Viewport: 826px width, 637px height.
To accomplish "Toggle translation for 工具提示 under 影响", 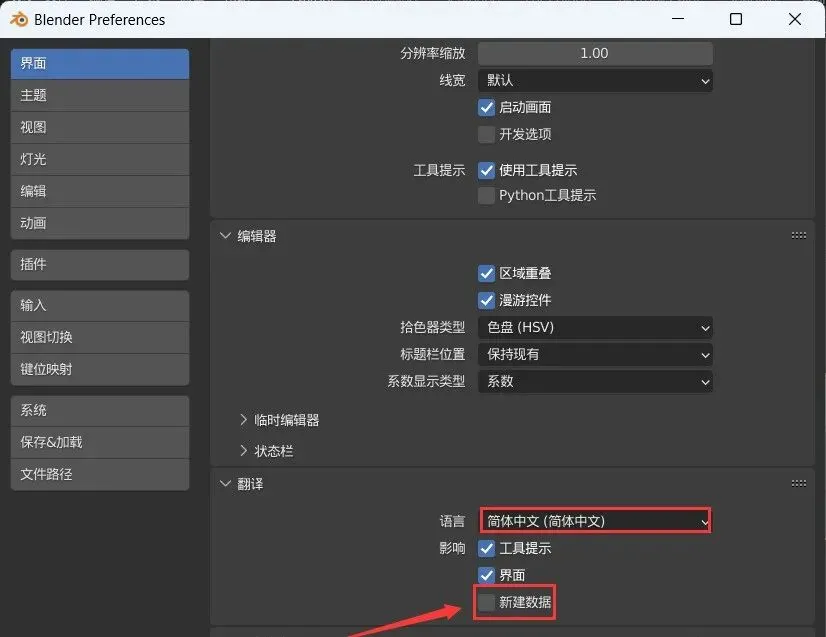I will pyautogui.click(x=486, y=548).
